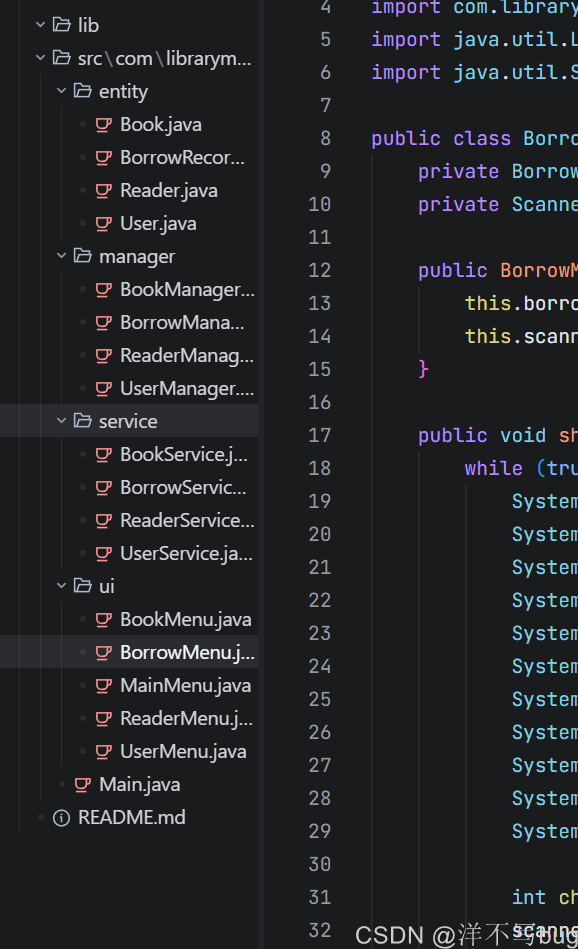Open BookManager... file
The width and height of the screenshot is (578, 949).
click(x=188, y=289)
